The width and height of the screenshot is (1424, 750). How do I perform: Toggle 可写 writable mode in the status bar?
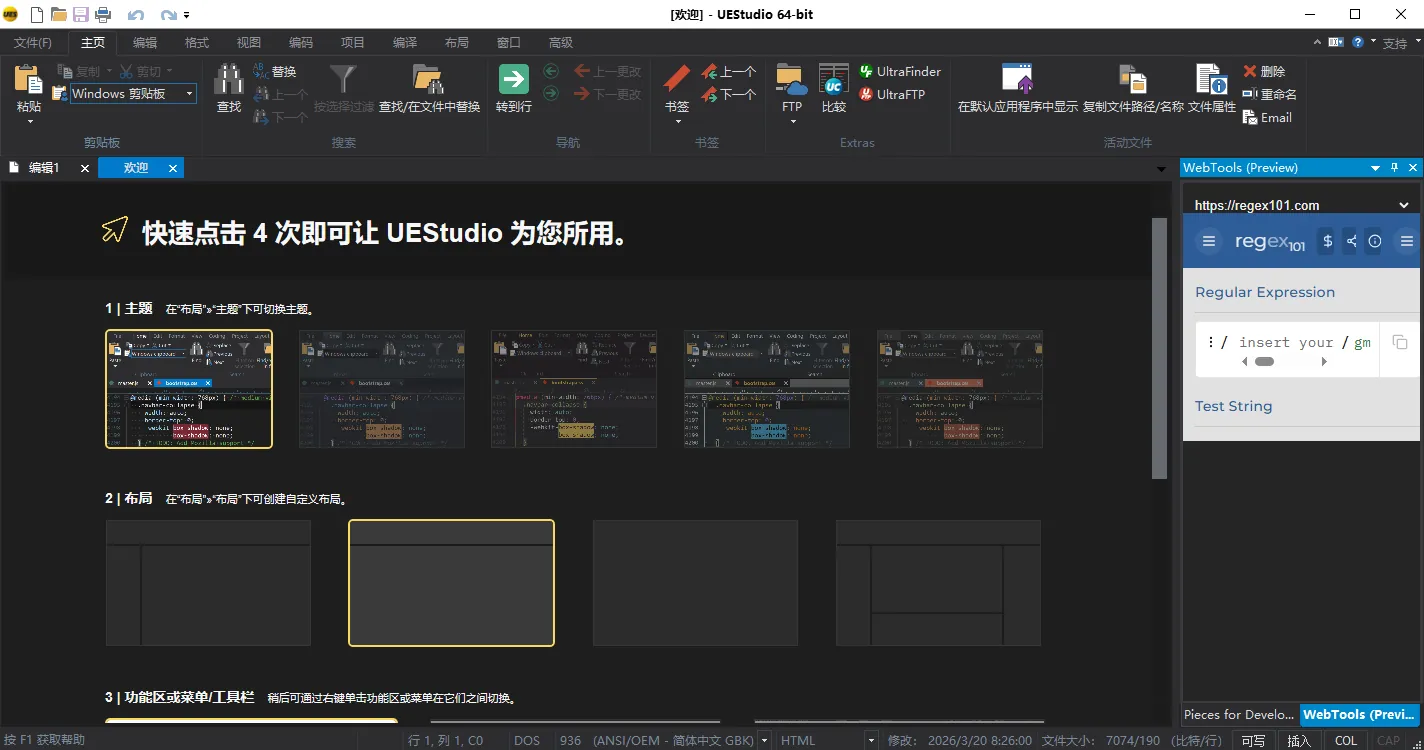tap(1252, 740)
